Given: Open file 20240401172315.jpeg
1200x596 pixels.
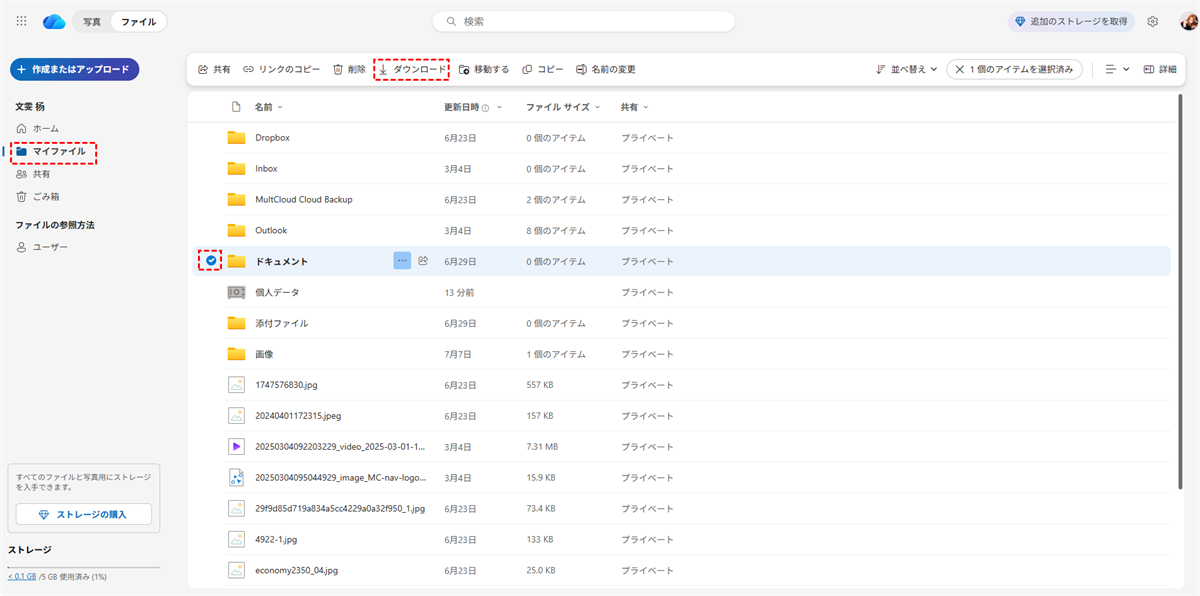Looking at the screenshot, I should tap(298, 416).
